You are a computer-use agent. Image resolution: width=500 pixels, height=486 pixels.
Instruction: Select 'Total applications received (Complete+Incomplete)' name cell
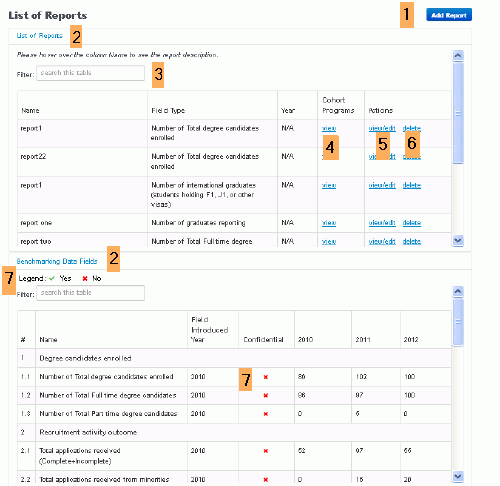111,456
